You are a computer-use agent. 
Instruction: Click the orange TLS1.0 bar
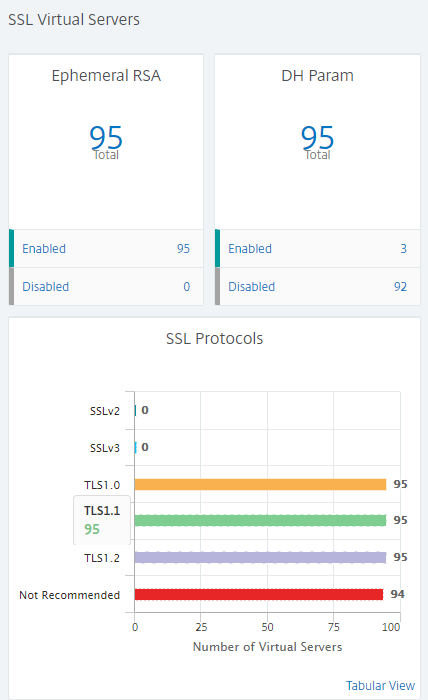(x=260, y=484)
